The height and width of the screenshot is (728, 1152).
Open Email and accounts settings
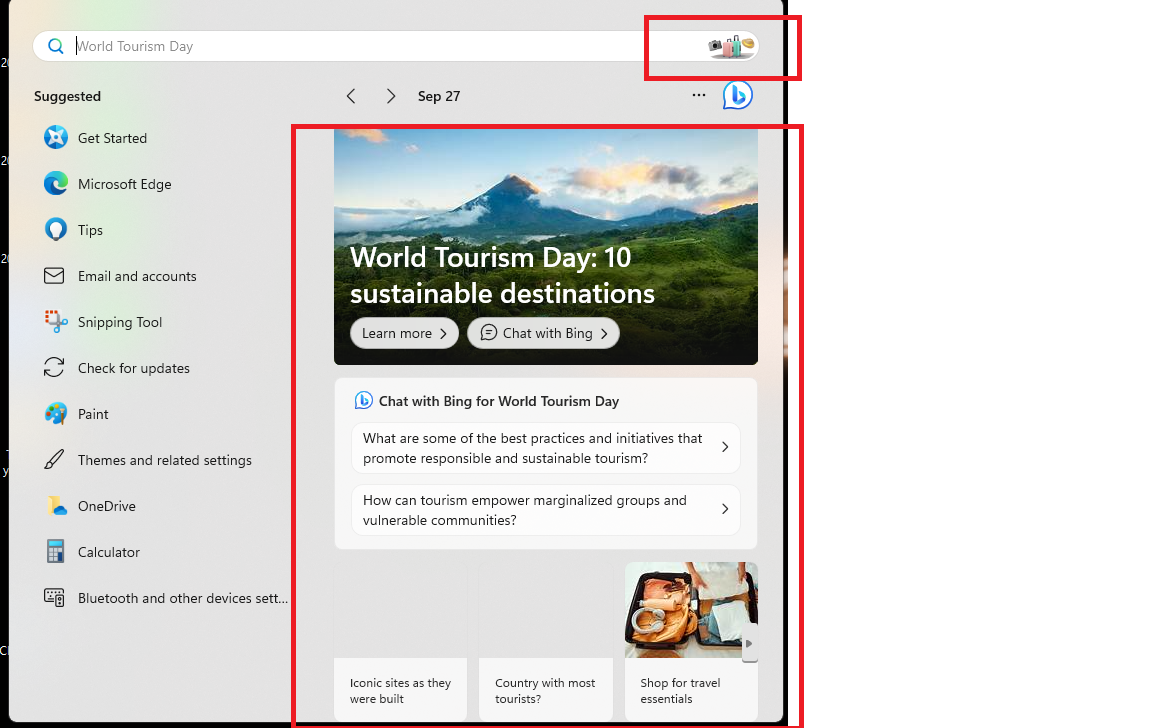137,276
